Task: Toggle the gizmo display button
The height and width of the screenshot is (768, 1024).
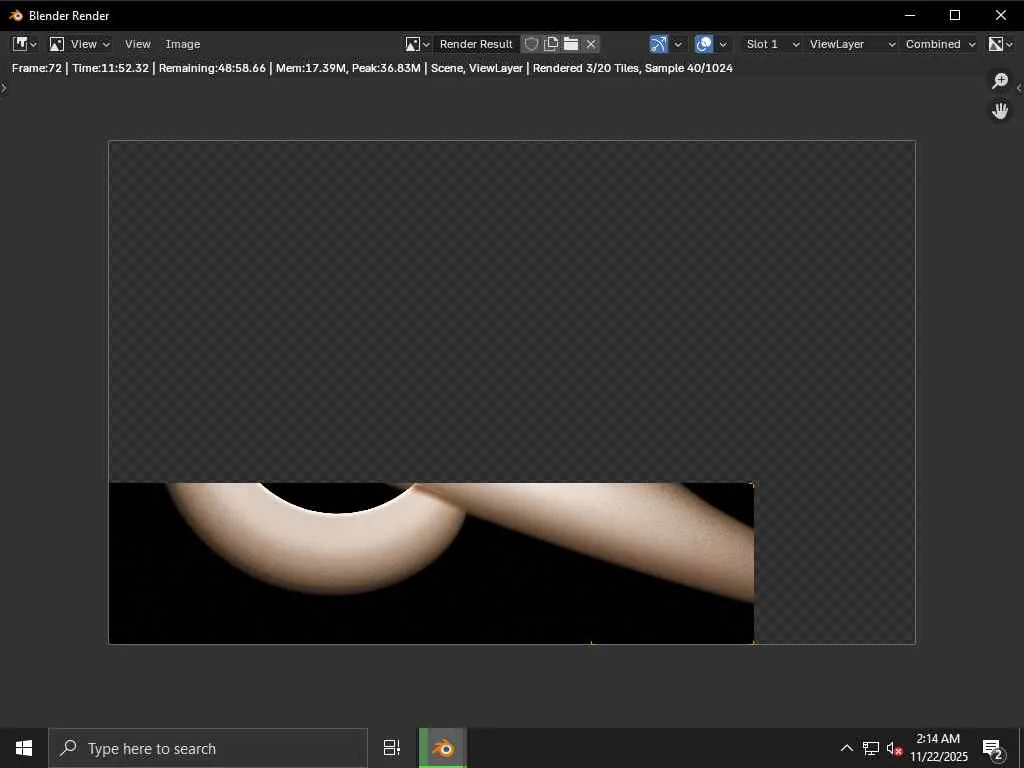Action: 658,44
